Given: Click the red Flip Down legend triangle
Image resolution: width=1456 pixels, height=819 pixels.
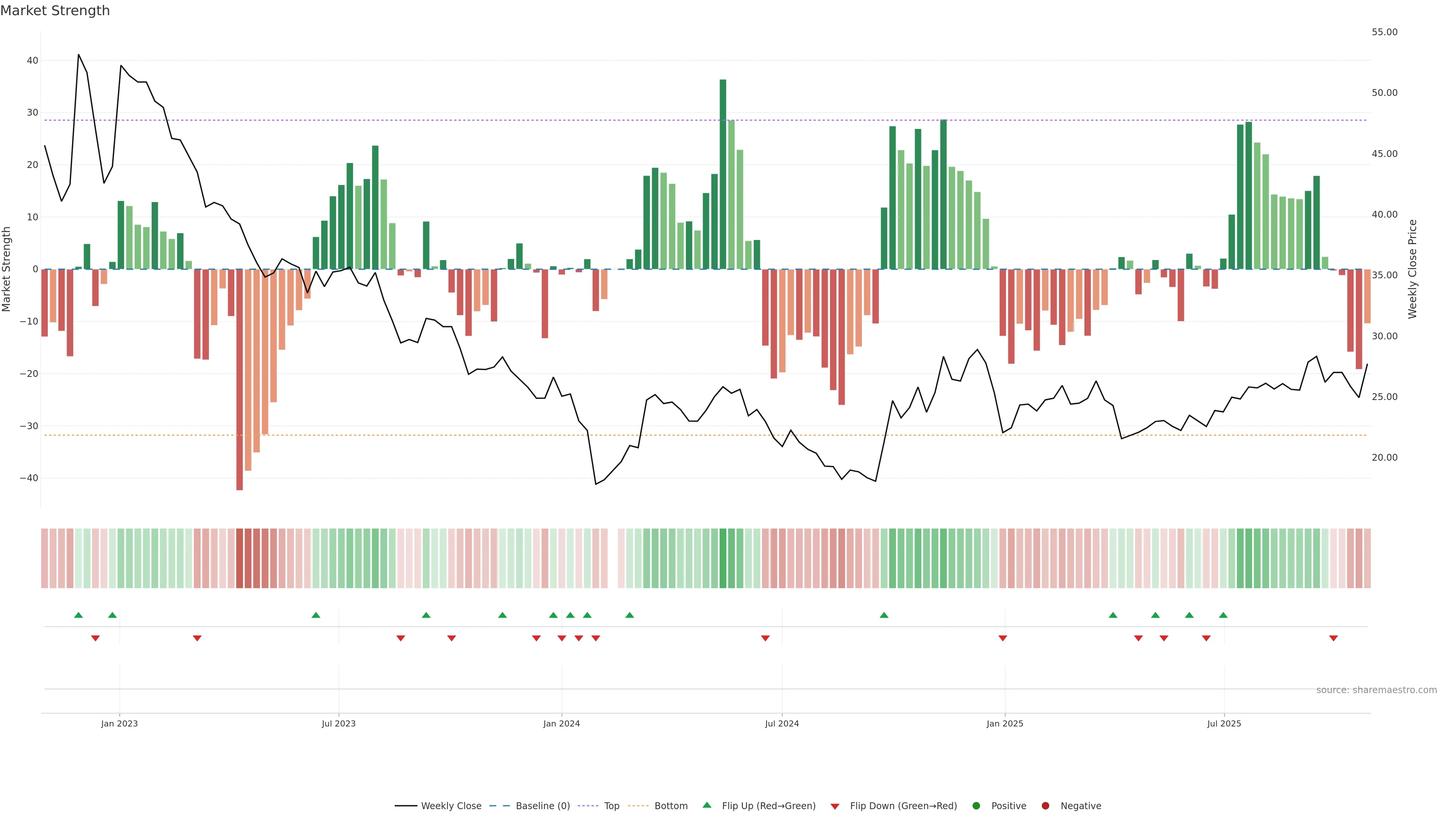Looking at the screenshot, I should 835,806.
